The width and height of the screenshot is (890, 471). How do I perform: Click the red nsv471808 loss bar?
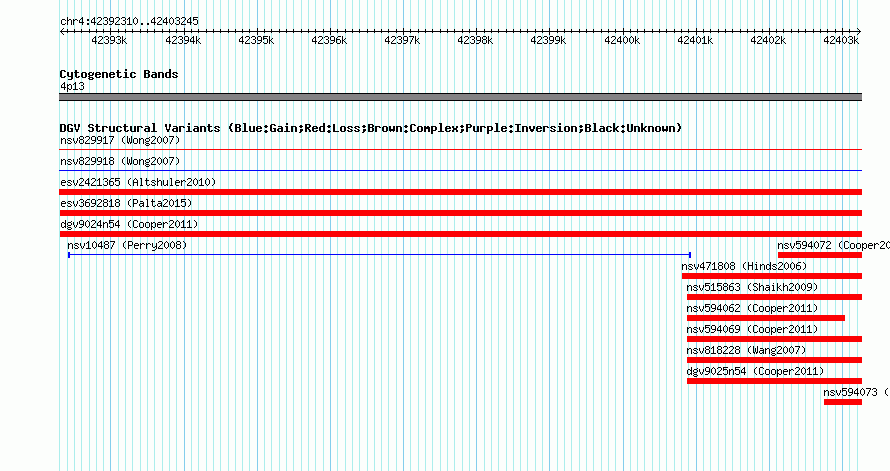click(x=772, y=276)
